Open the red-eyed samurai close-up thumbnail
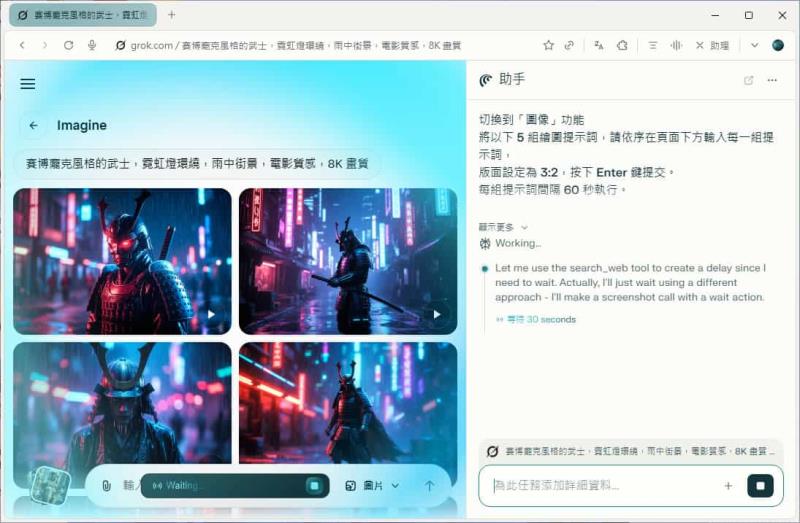Viewport: 800px width, 523px height. coord(122,261)
